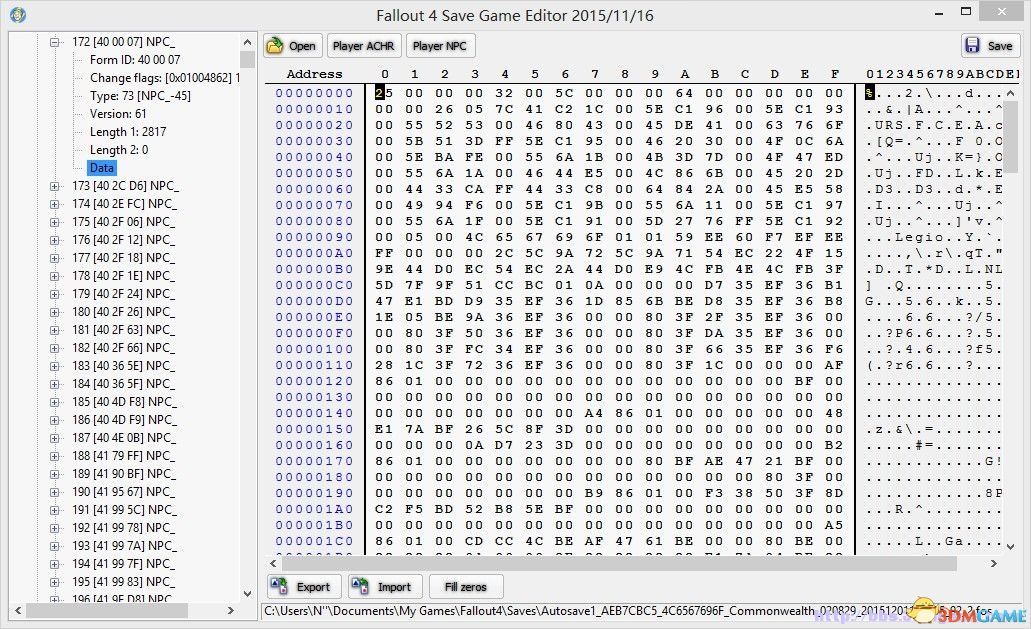
Task: Expand the 175 [40 2F 06] NPC_ node
Action: 55,222
